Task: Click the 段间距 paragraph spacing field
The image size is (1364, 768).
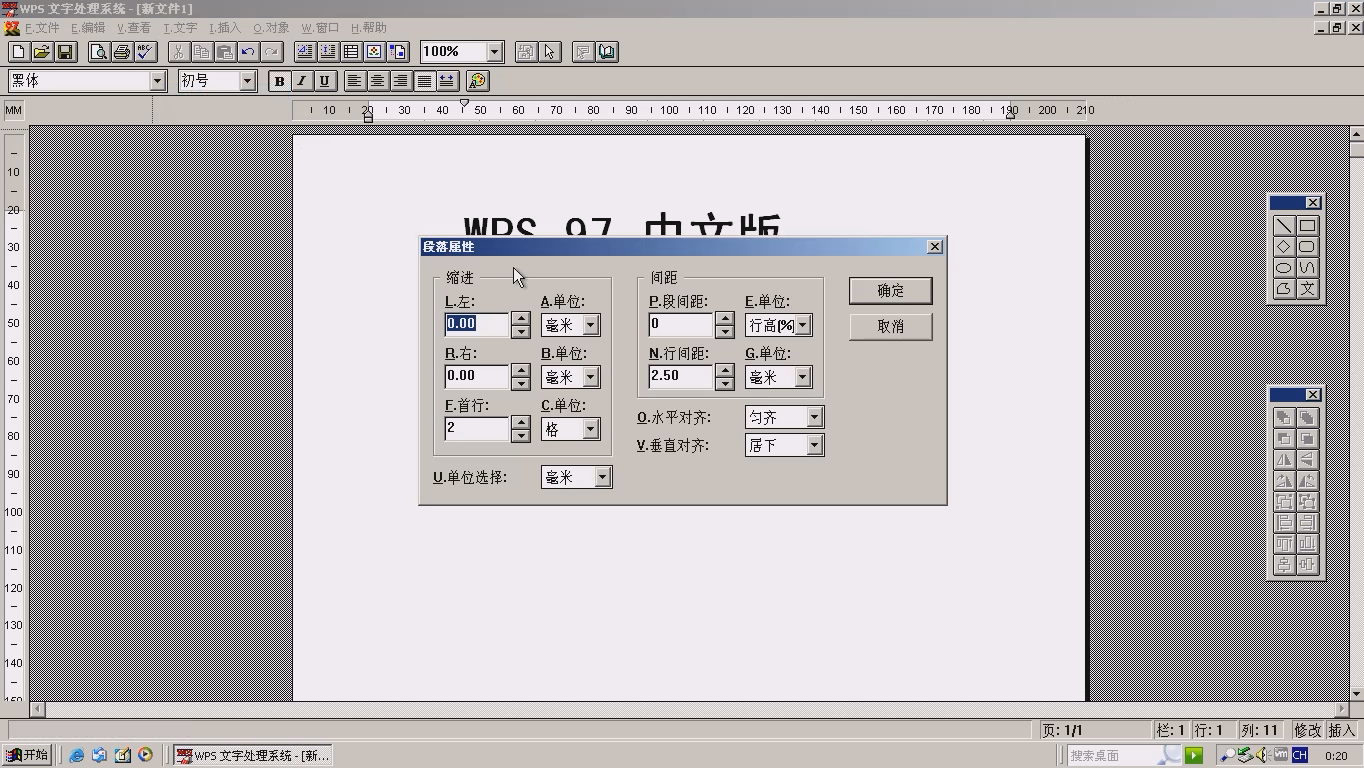Action: (681, 324)
